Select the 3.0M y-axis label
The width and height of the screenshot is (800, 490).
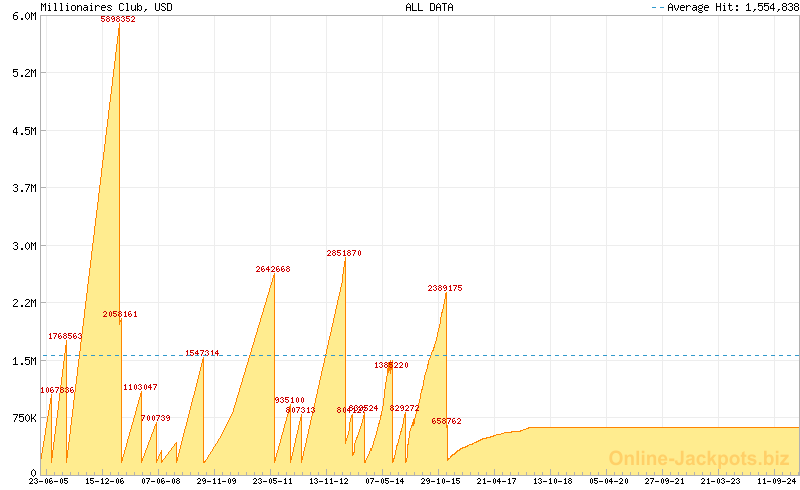22,246
